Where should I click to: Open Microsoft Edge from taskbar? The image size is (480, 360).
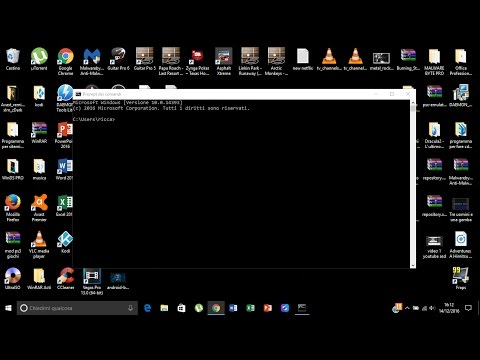click(147, 308)
